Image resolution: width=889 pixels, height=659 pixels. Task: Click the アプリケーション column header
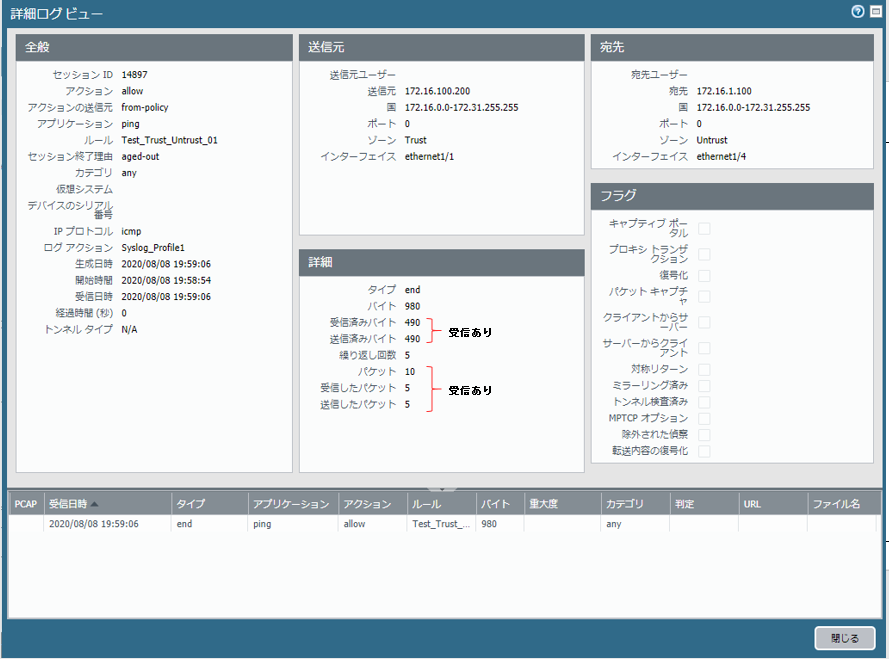coord(293,504)
